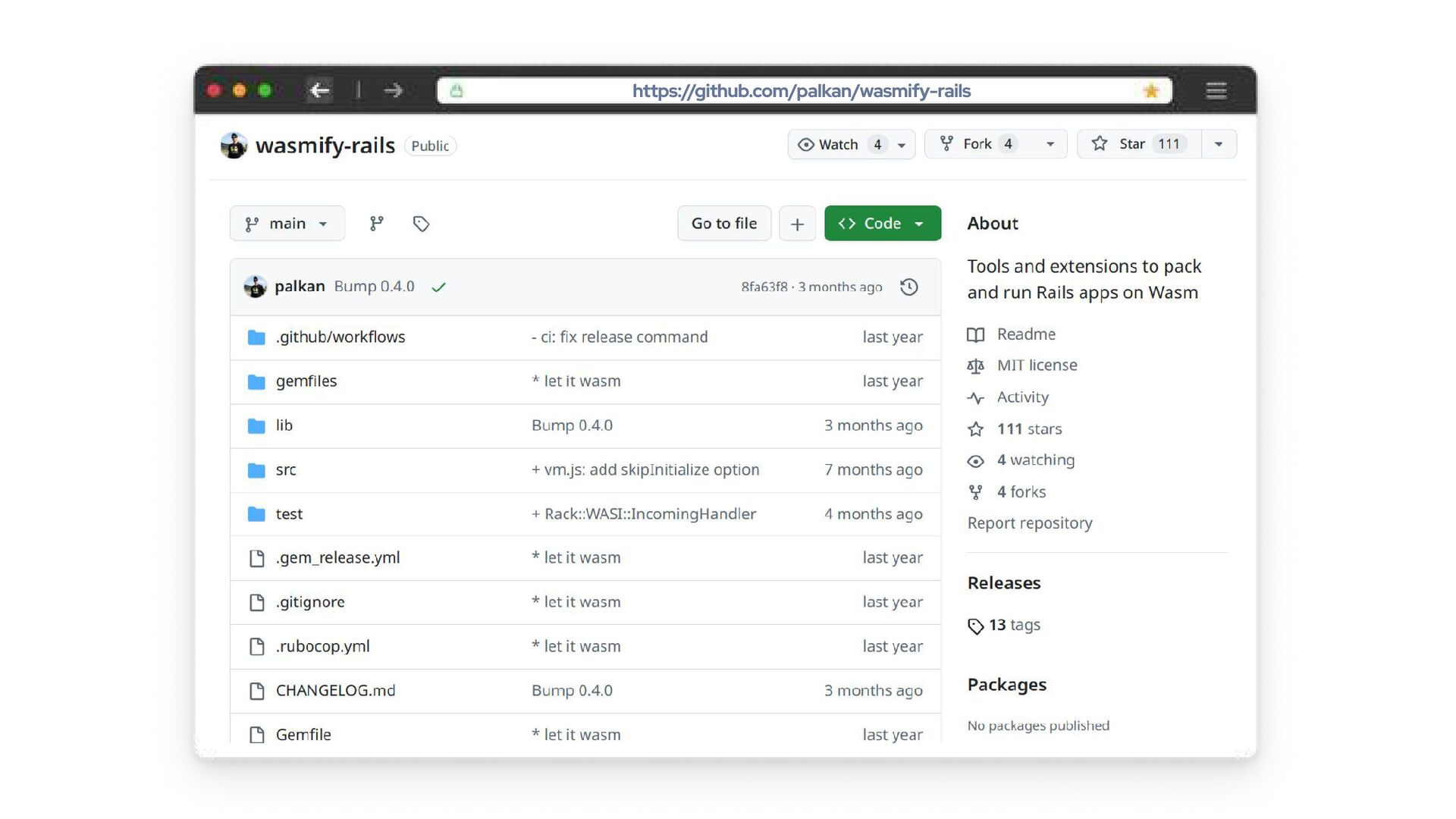This screenshot has width=1456, height=819.
Task: Open the browser hamburger menu
Action: click(x=1216, y=91)
